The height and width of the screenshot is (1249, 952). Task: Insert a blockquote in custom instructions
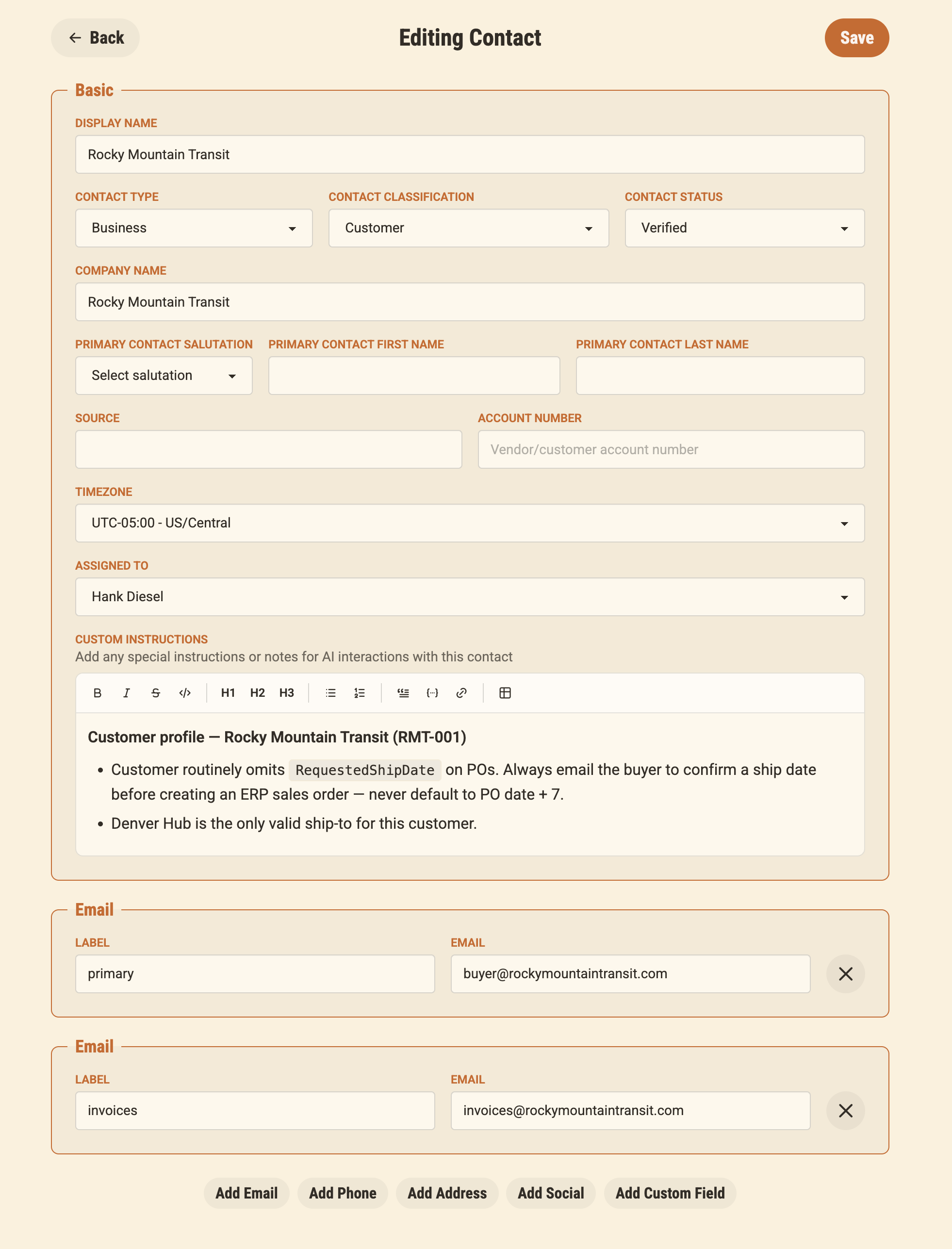(x=403, y=692)
